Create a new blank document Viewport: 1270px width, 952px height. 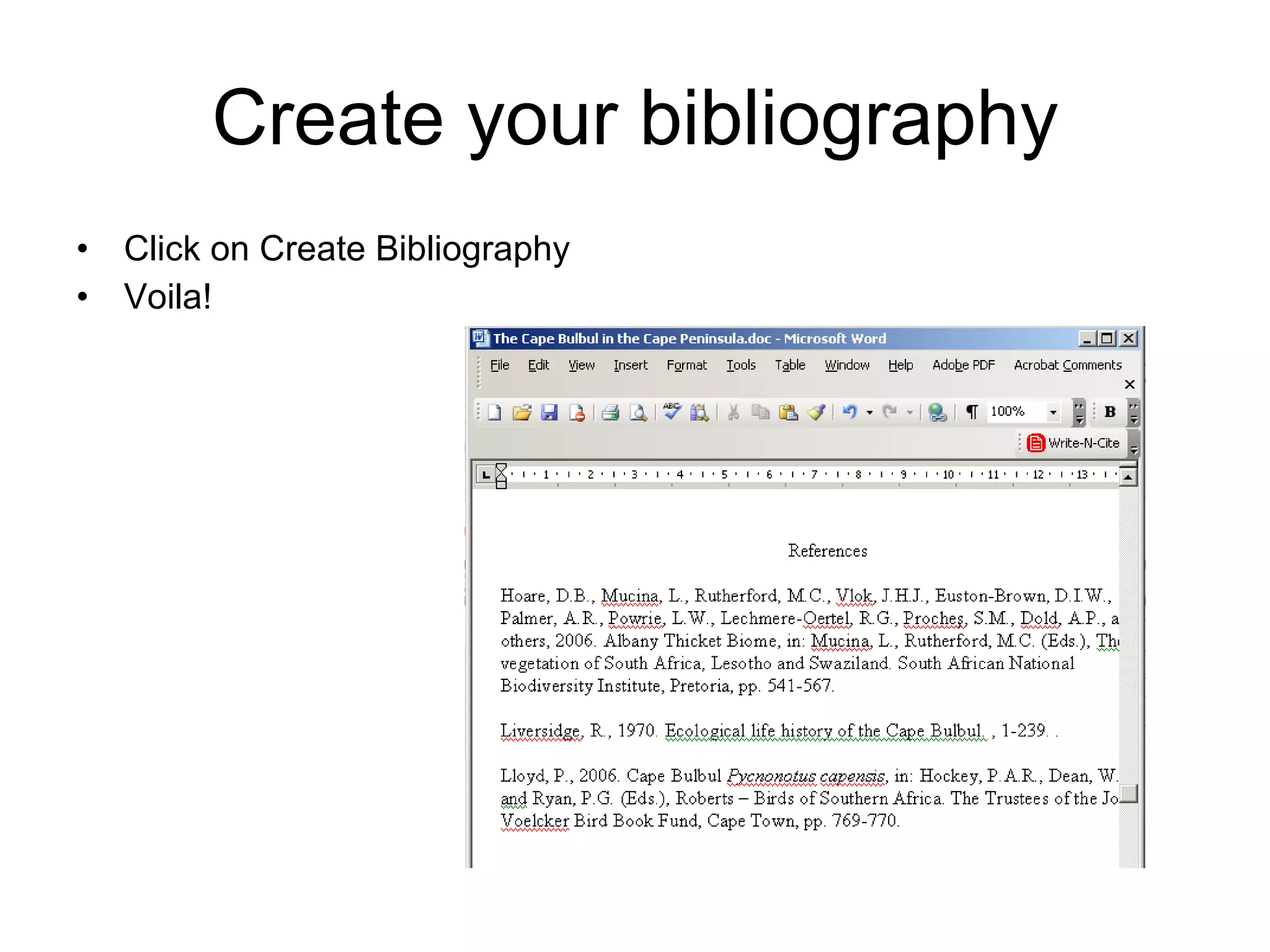pos(494,412)
